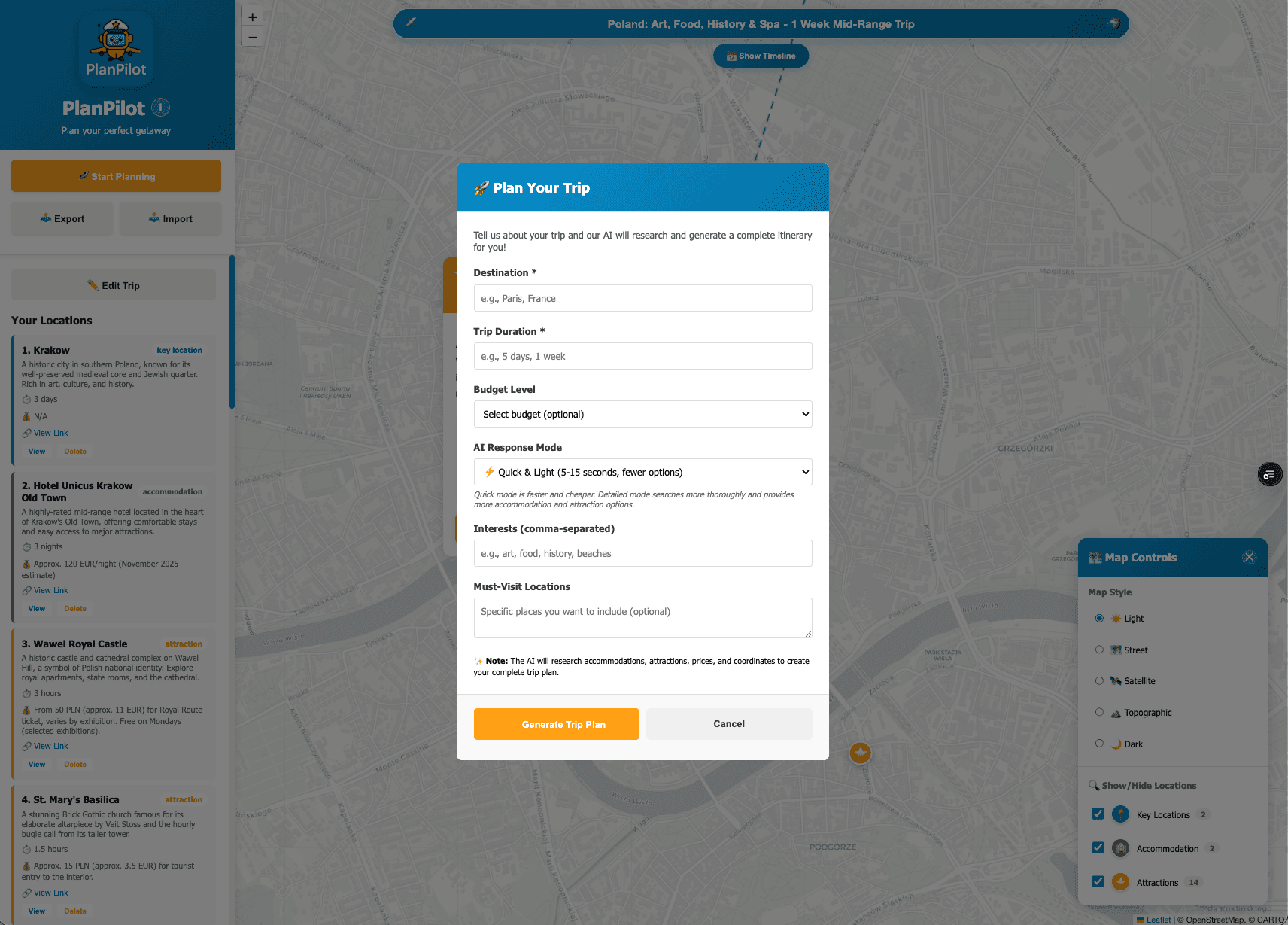Image resolution: width=1288 pixels, height=925 pixels.
Task: Click the map zoom in plus icon
Action: [253, 17]
